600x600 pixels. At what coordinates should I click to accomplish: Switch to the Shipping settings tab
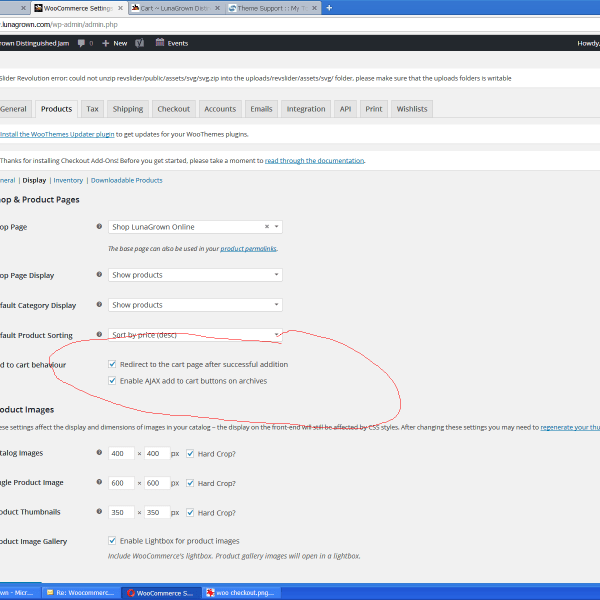[x=128, y=109]
